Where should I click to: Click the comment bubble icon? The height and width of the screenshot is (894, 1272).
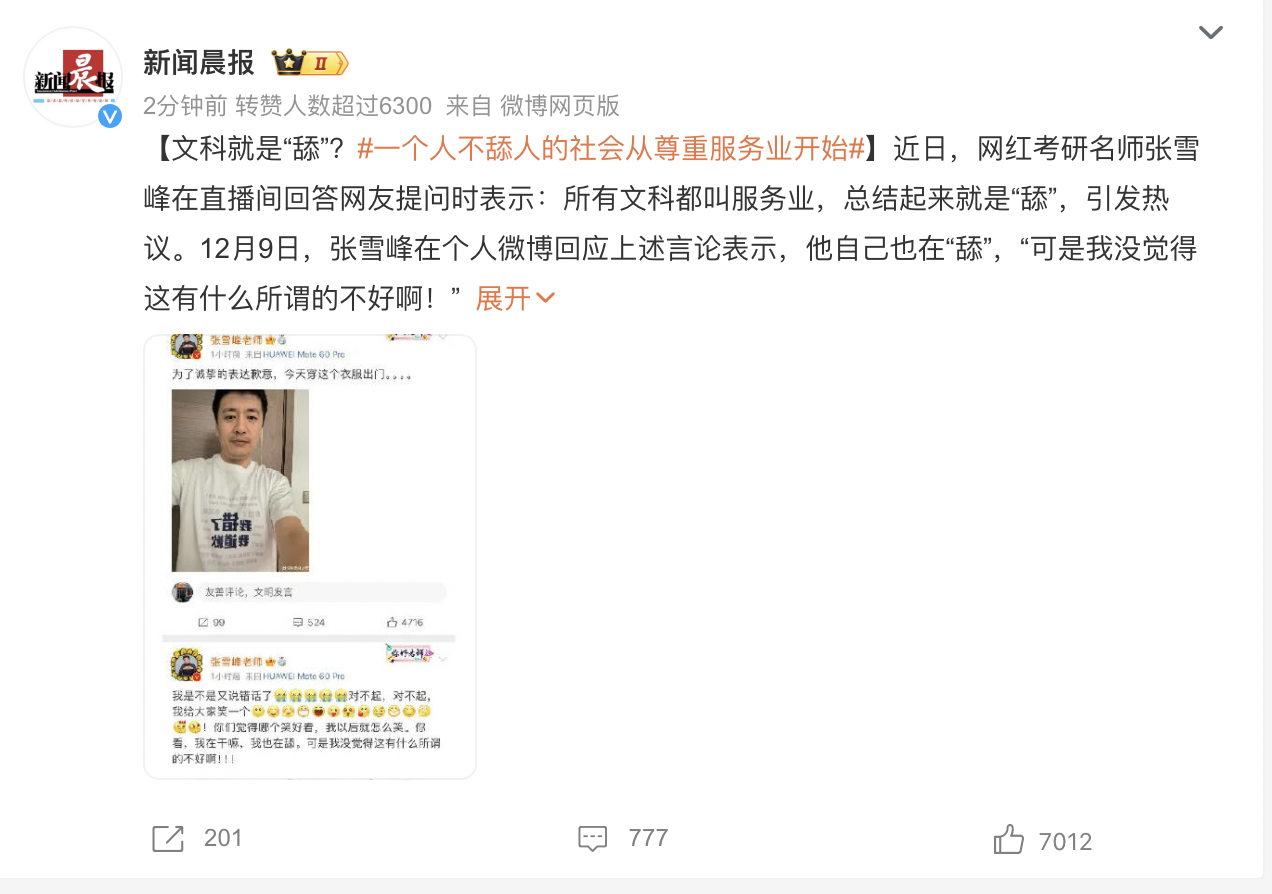click(593, 838)
